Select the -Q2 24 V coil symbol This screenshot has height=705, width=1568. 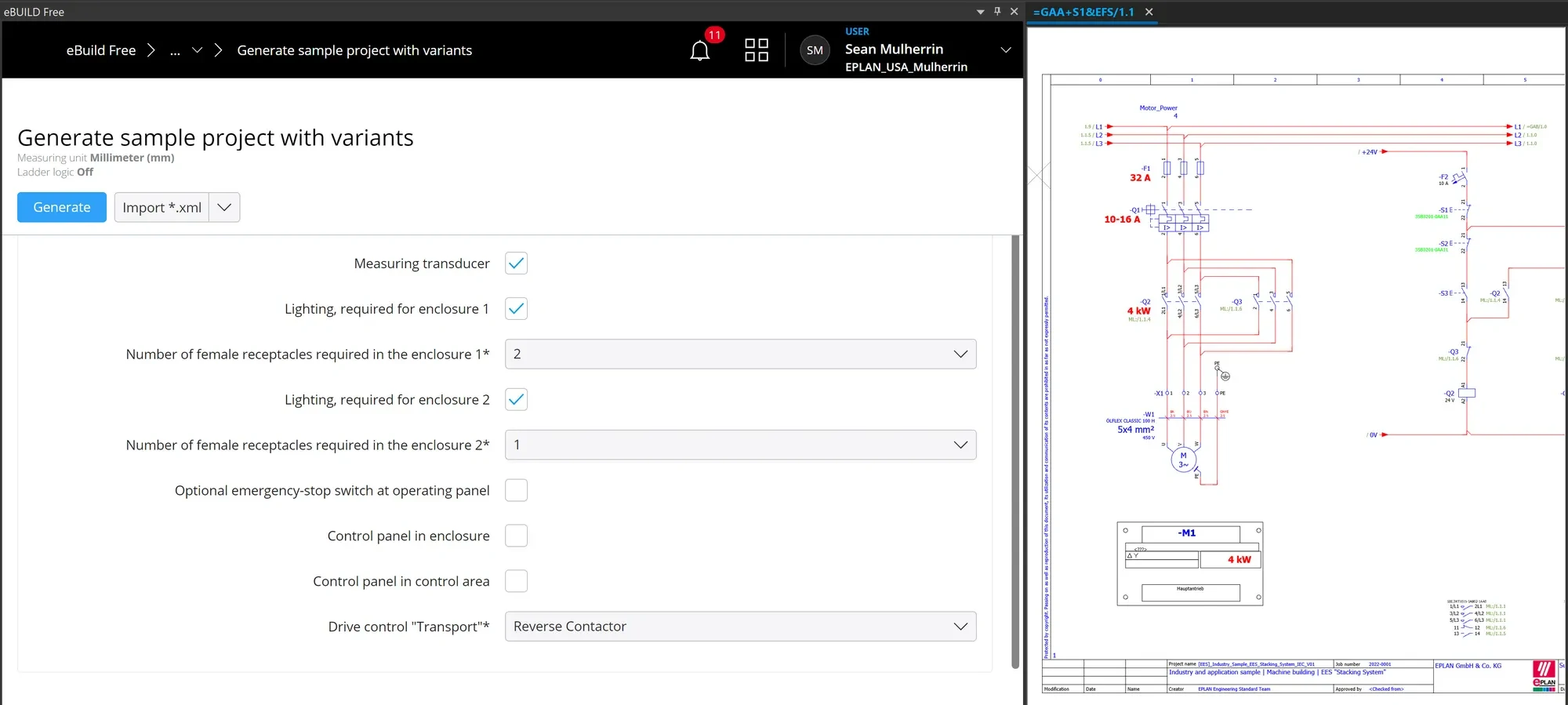[x=1466, y=393]
